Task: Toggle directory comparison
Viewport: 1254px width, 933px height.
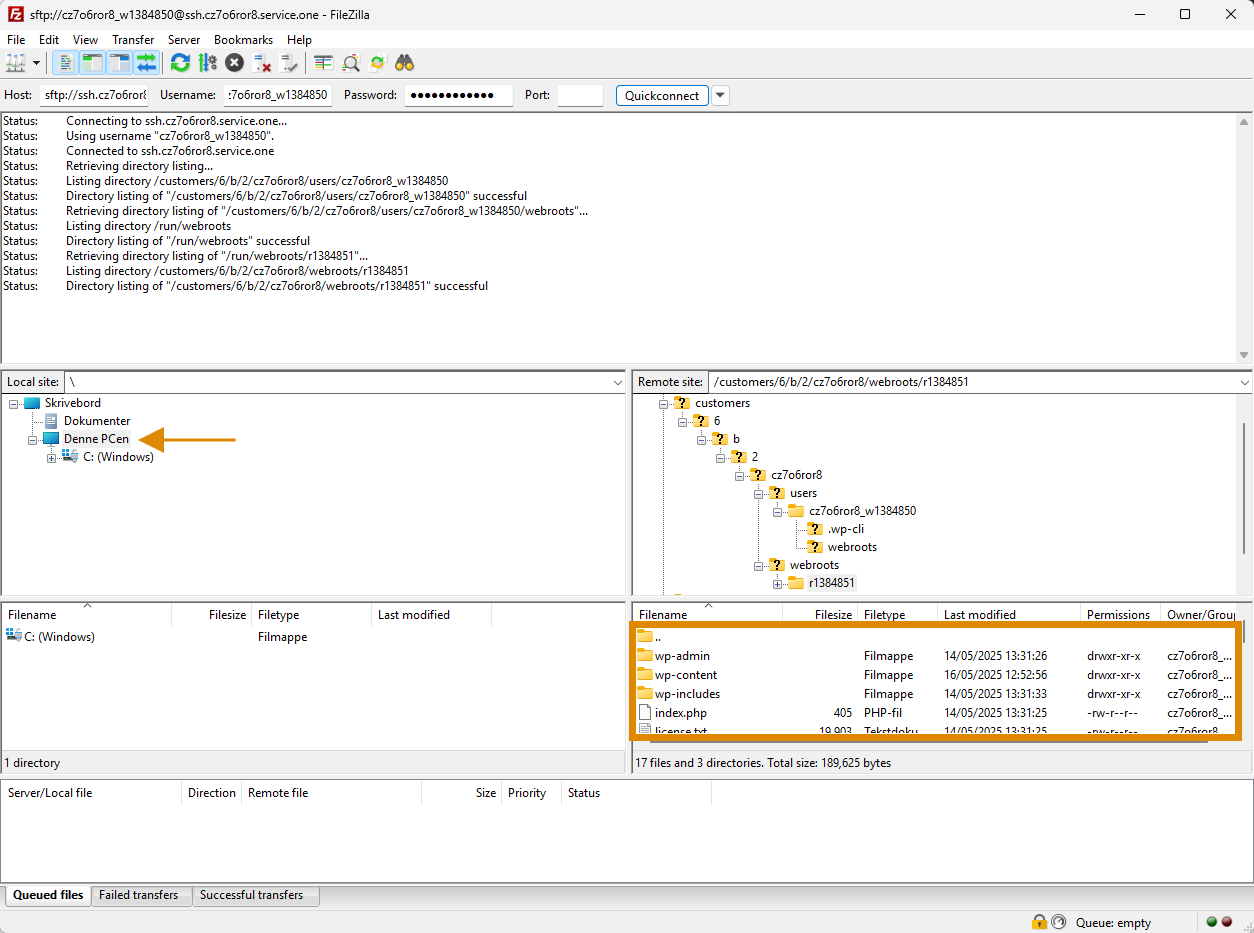Action: pos(351,63)
